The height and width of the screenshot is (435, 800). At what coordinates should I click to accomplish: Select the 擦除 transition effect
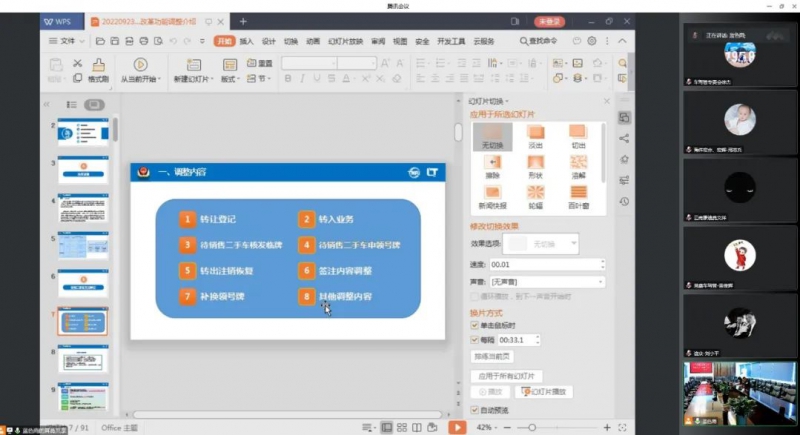click(x=492, y=167)
